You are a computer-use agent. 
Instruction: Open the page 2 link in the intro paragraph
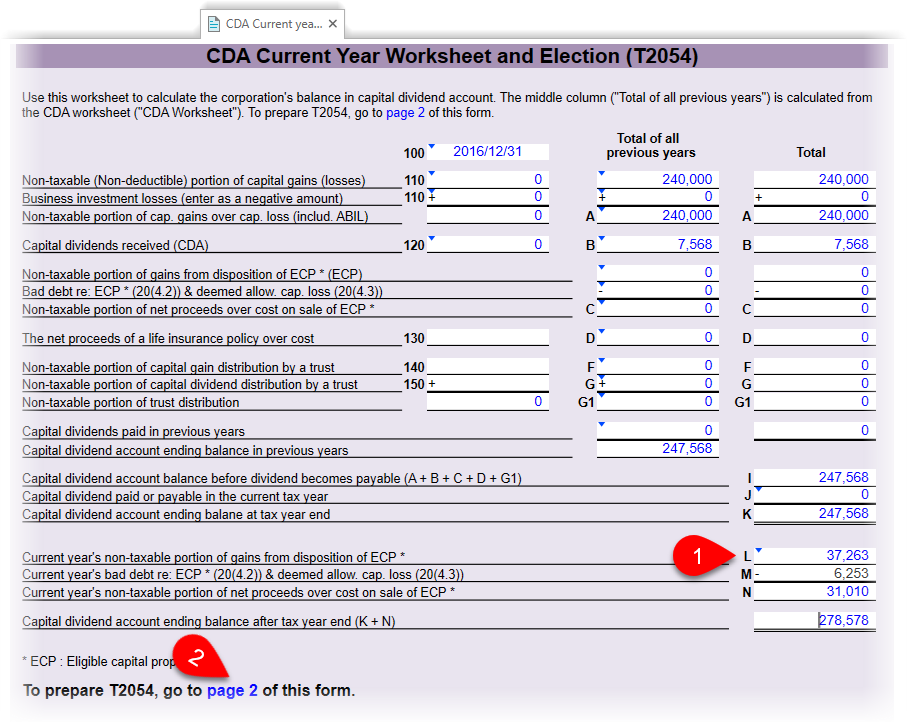405,112
